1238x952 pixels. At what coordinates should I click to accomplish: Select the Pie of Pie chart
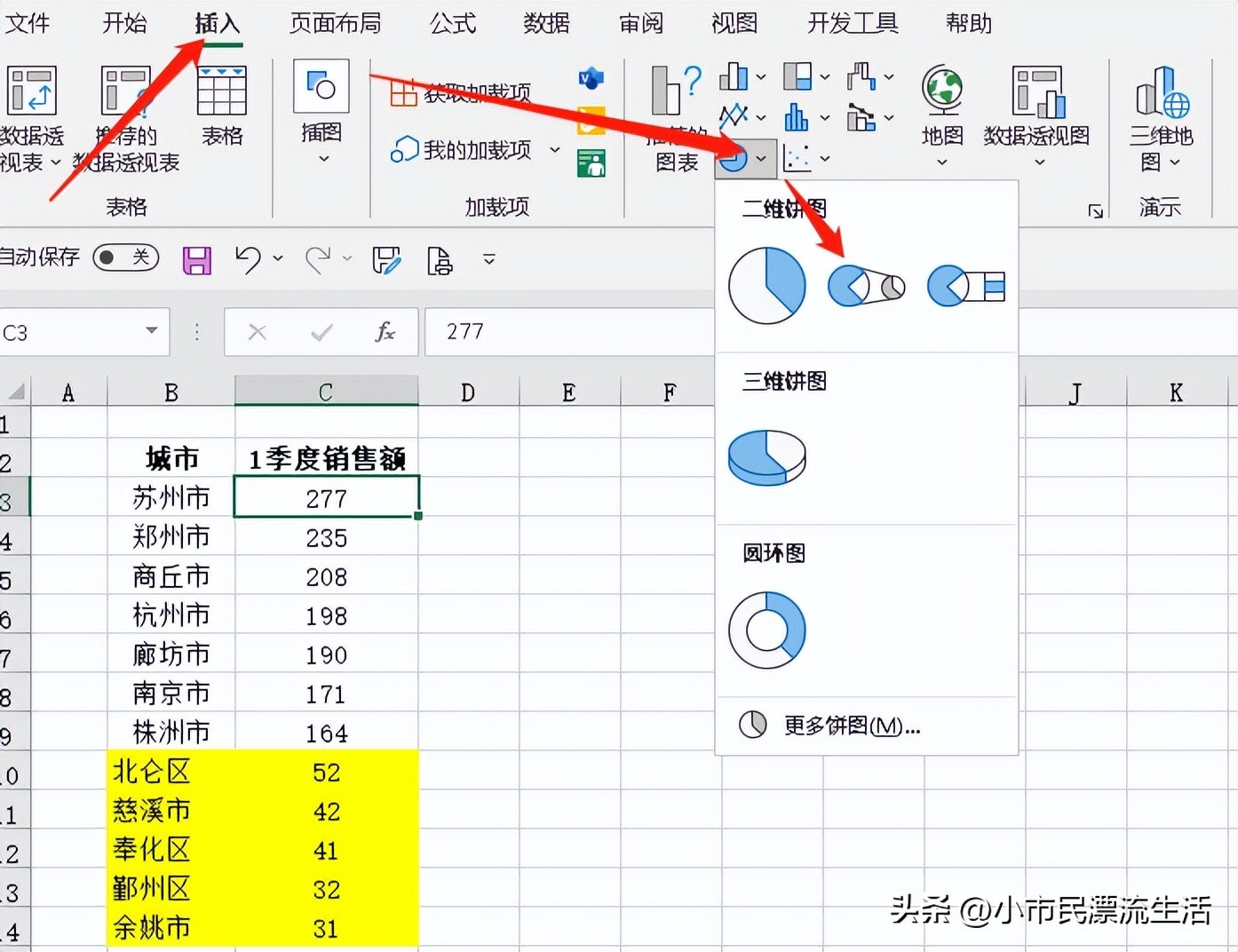(867, 286)
